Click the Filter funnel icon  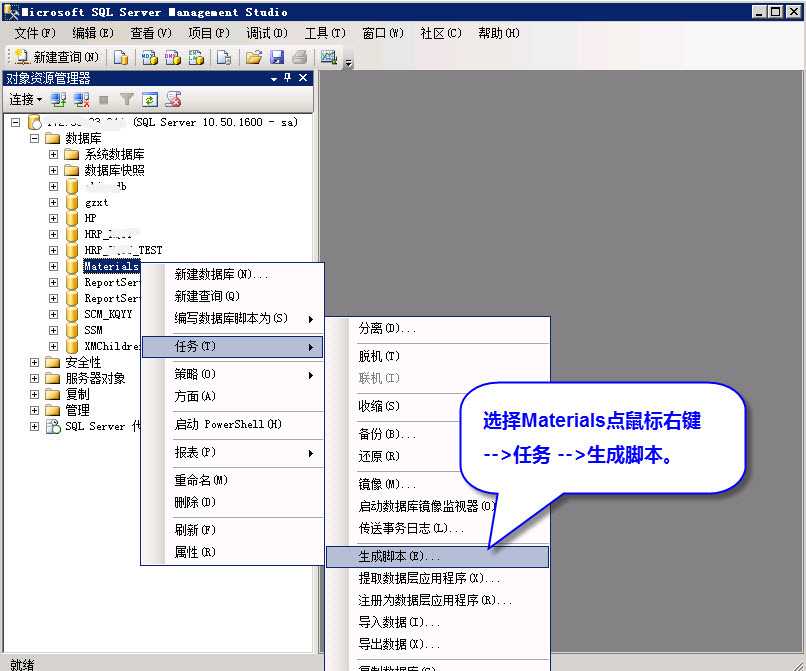(126, 99)
